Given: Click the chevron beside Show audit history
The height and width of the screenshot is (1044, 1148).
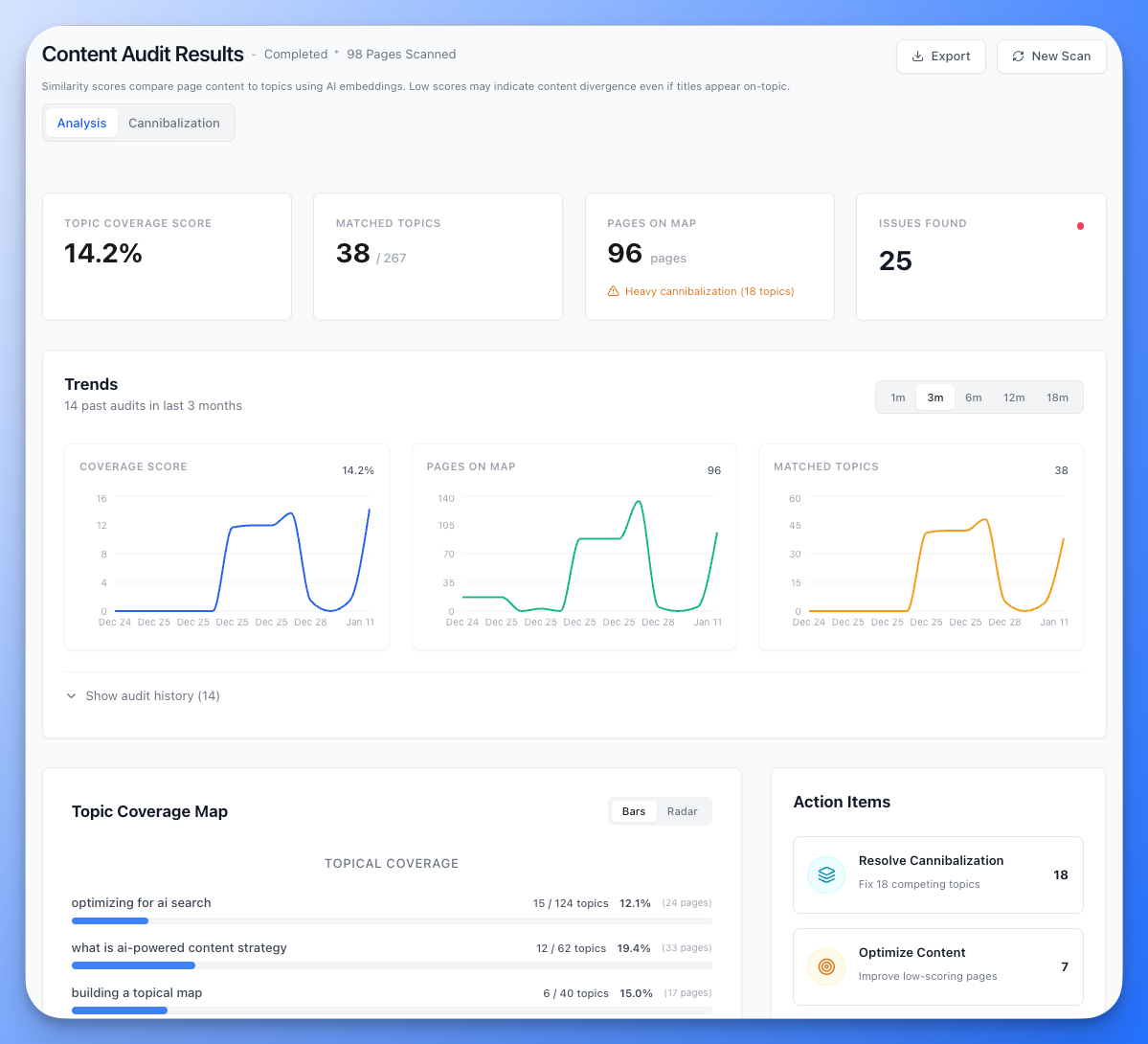Looking at the screenshot, I should click(71, 695).
